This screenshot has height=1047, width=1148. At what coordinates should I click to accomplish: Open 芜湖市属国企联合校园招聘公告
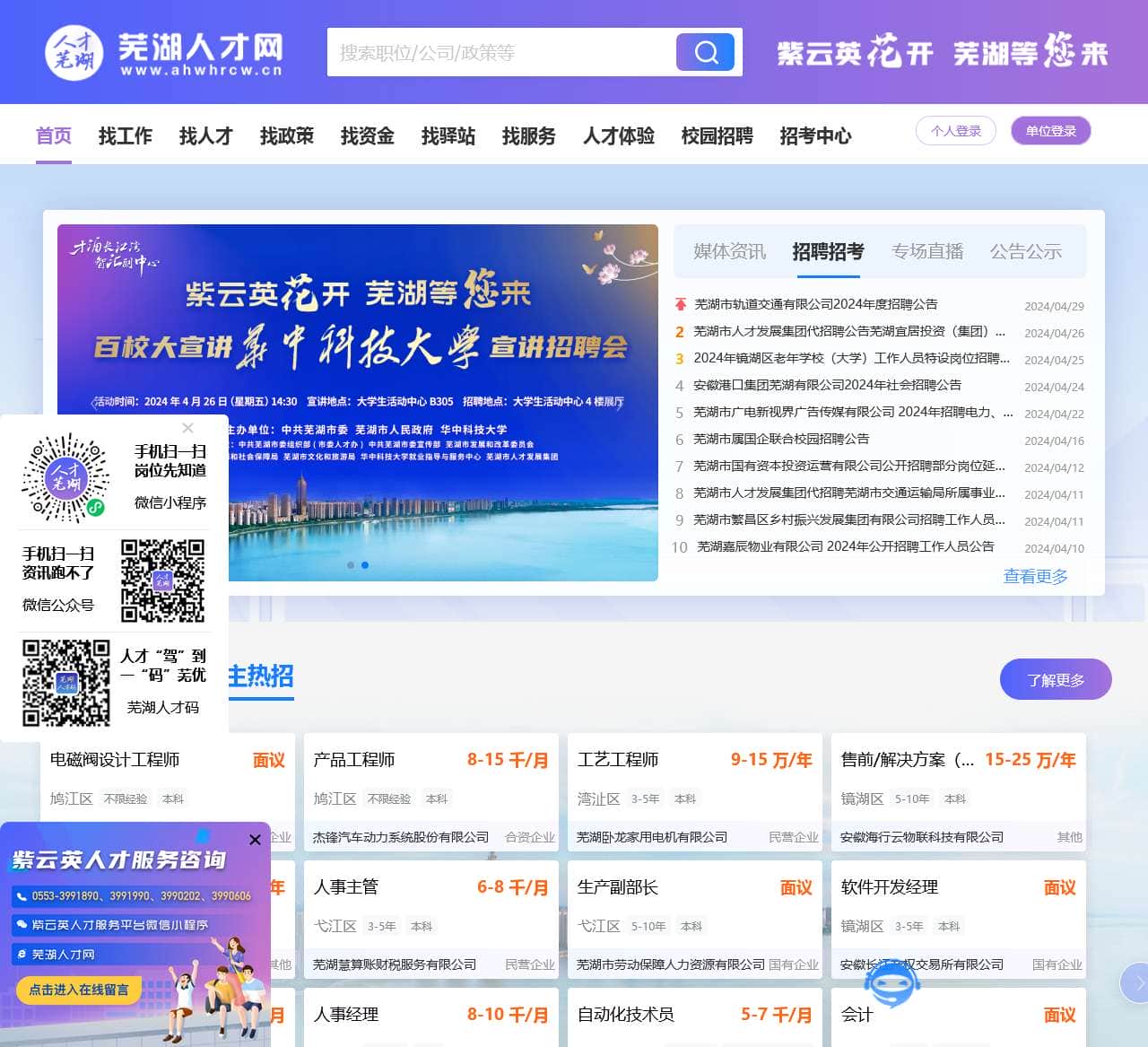pos(781,439)
